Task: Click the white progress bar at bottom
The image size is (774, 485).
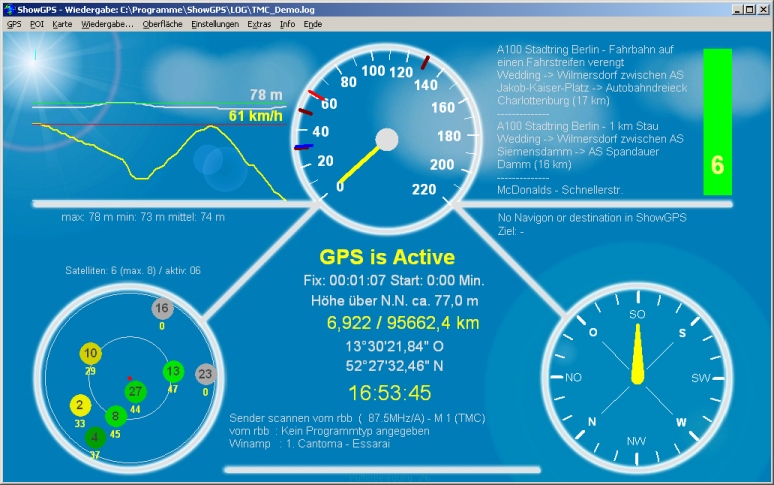Action: tap(383, 470)
